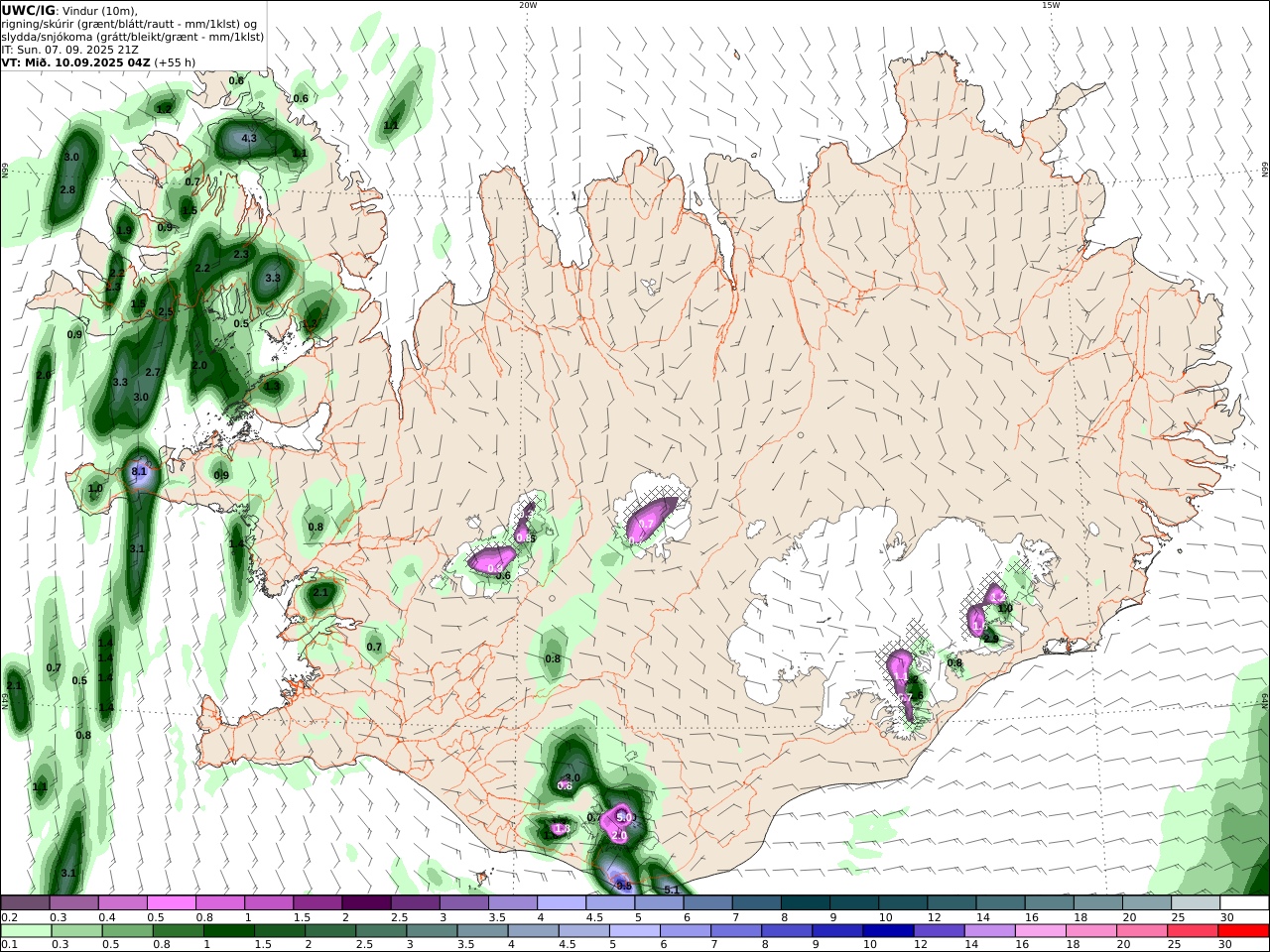Image resolution: width=1270 pixels, height=952 pixels.
Task: Click the bold 'UWC/IG' header title
Action: pos(29,10)
